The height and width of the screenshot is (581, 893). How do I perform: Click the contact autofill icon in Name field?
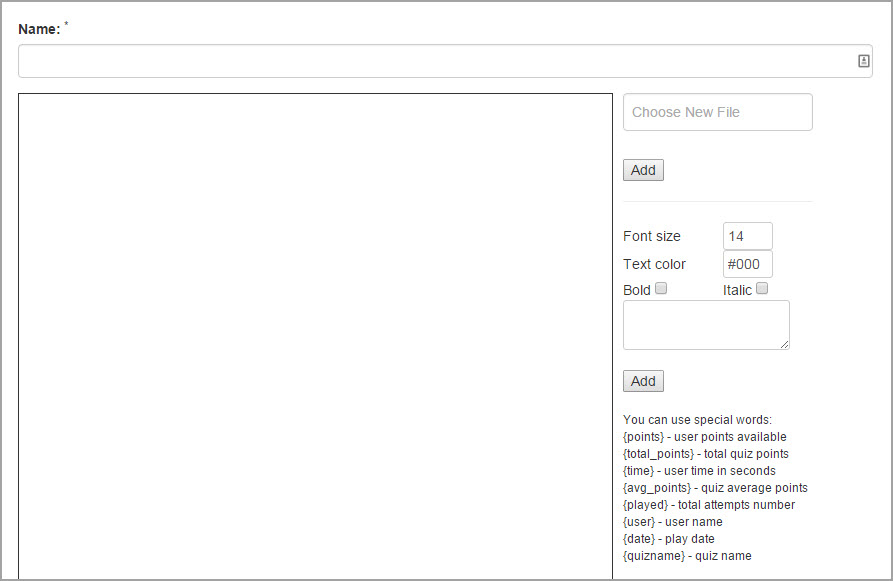coord(863,61)
